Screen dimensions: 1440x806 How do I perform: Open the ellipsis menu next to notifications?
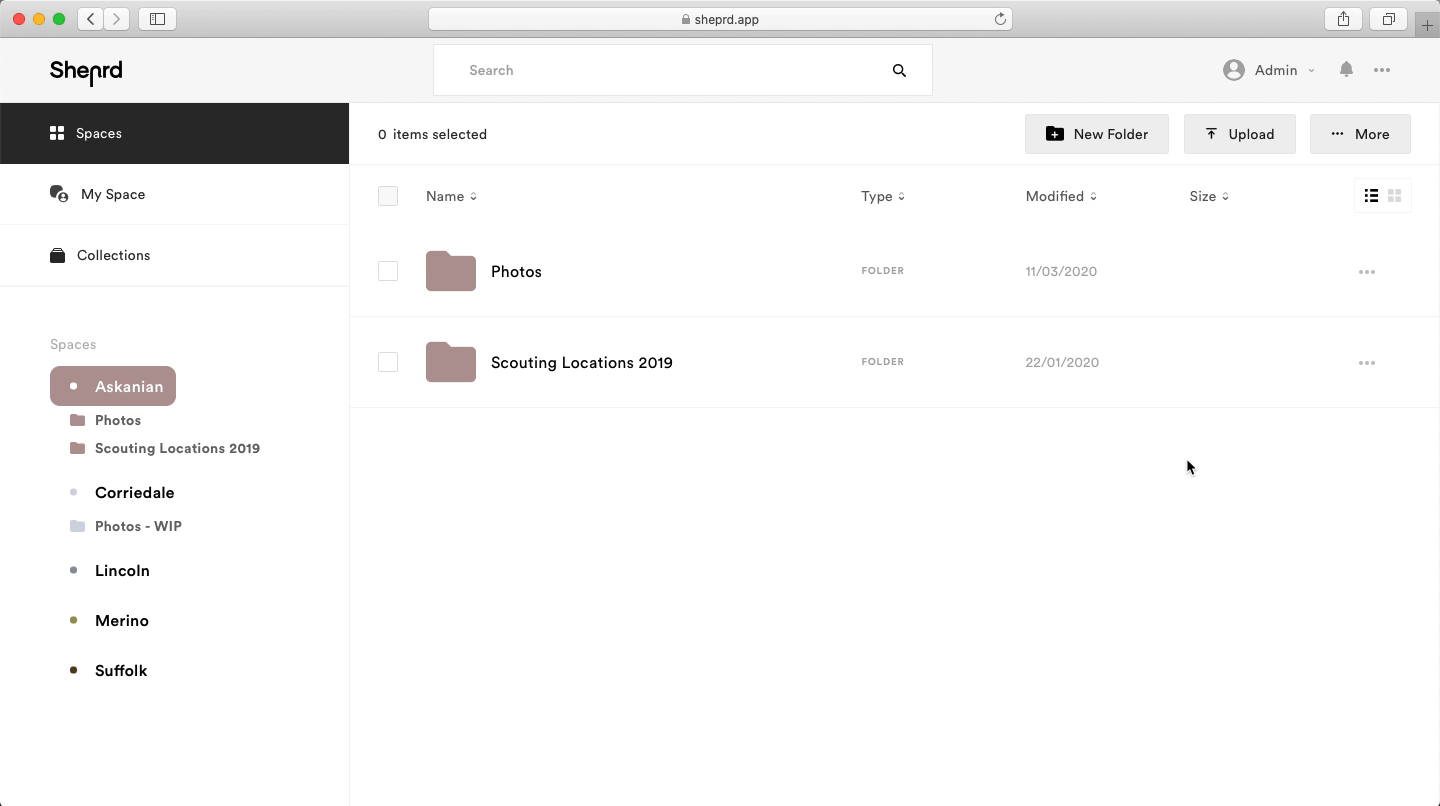click(1384, 70)
